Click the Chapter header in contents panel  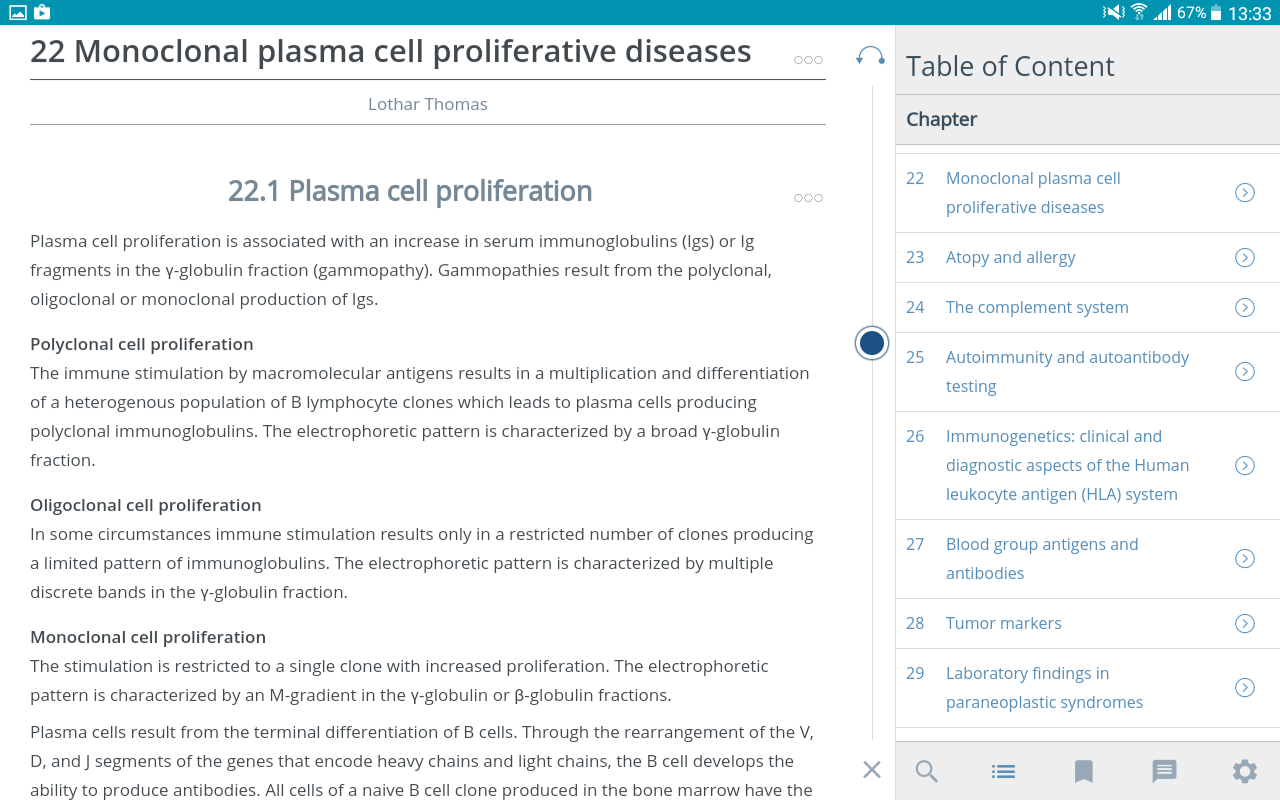pyautogui.click(x=942, y=120)
